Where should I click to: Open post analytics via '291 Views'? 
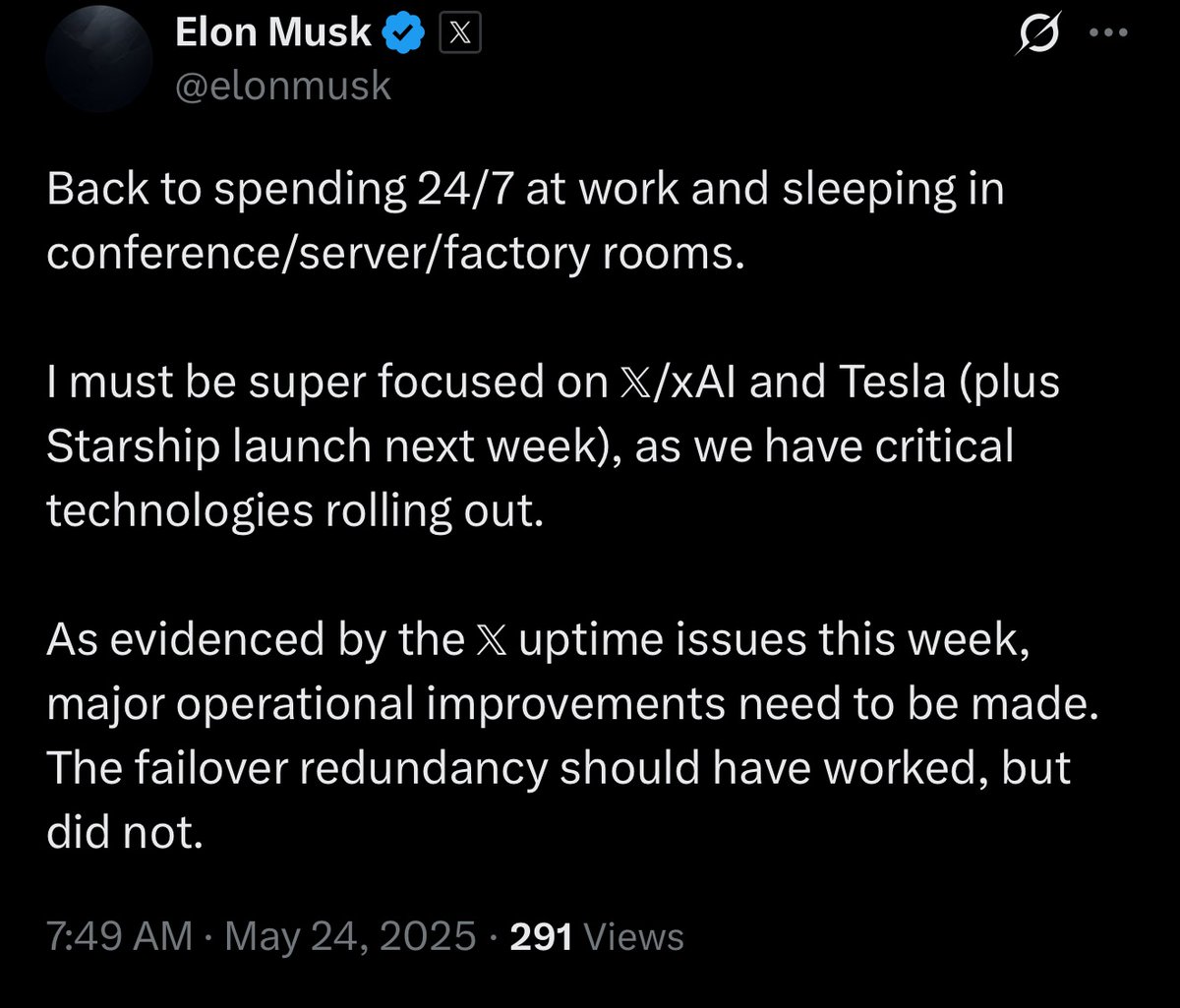pyautogui.click(x=540, y=937)
